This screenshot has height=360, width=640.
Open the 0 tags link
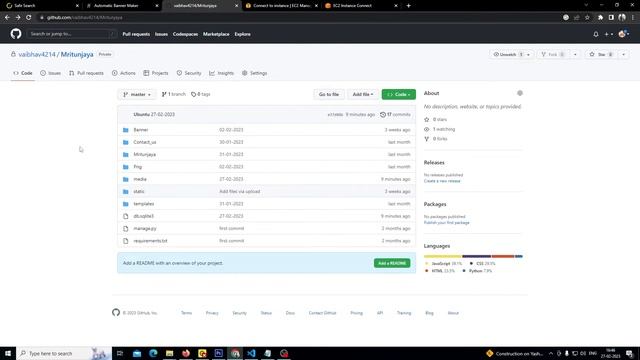pyautogui.click(x=200, y=94)
